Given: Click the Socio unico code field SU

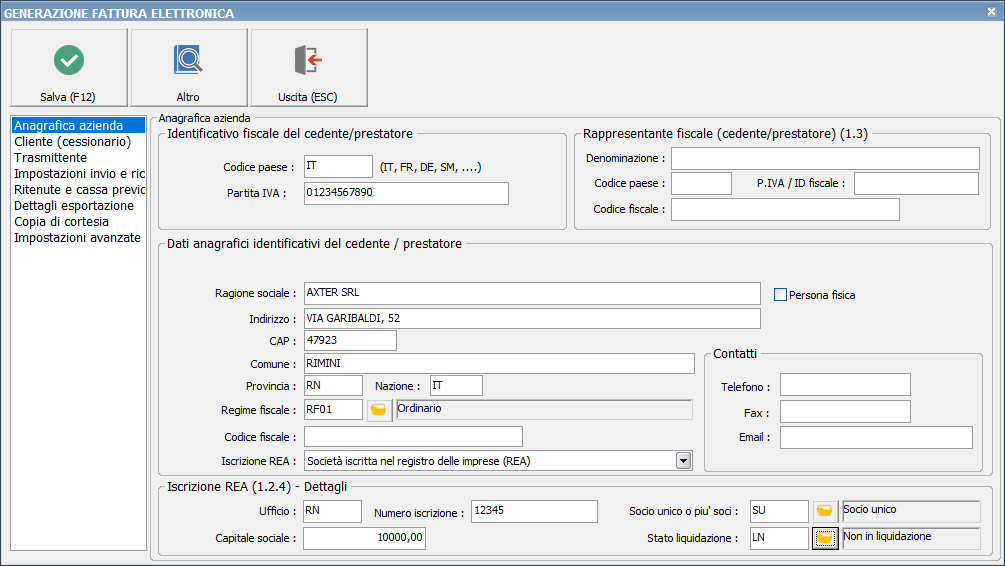Looking at the screenshot, I should [779, 511].
